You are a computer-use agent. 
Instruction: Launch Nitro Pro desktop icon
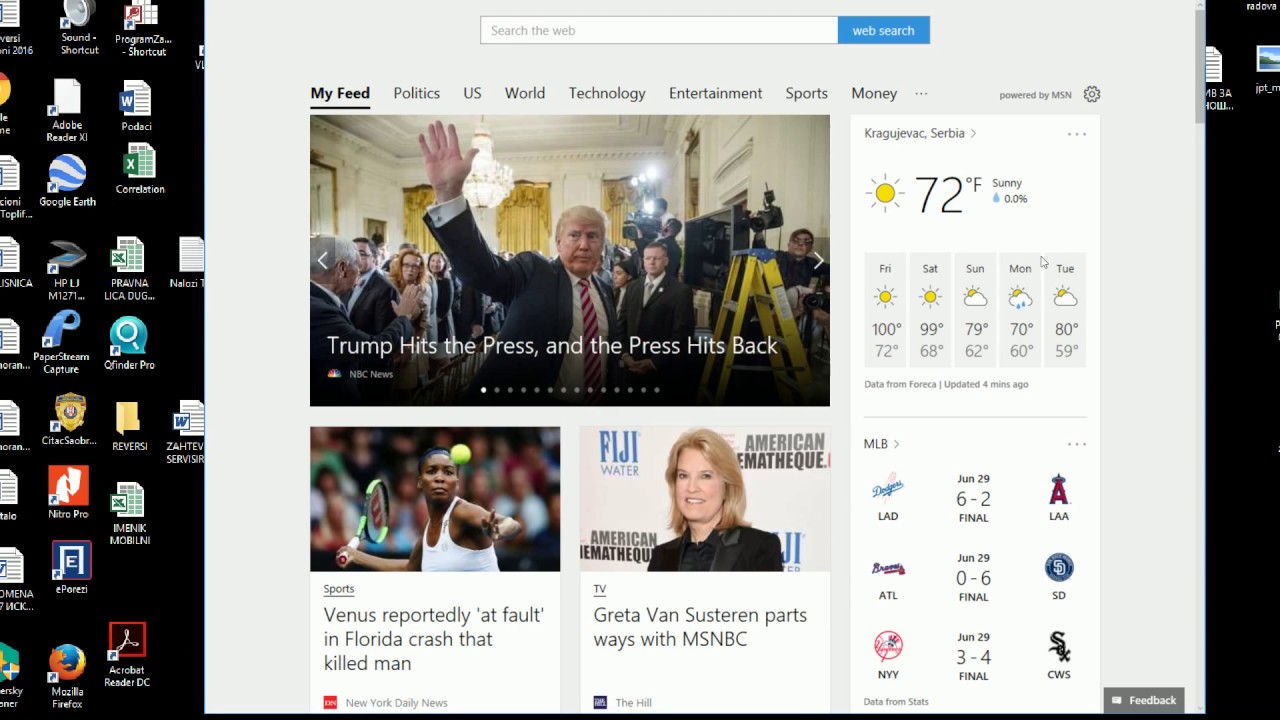[68, 493]
